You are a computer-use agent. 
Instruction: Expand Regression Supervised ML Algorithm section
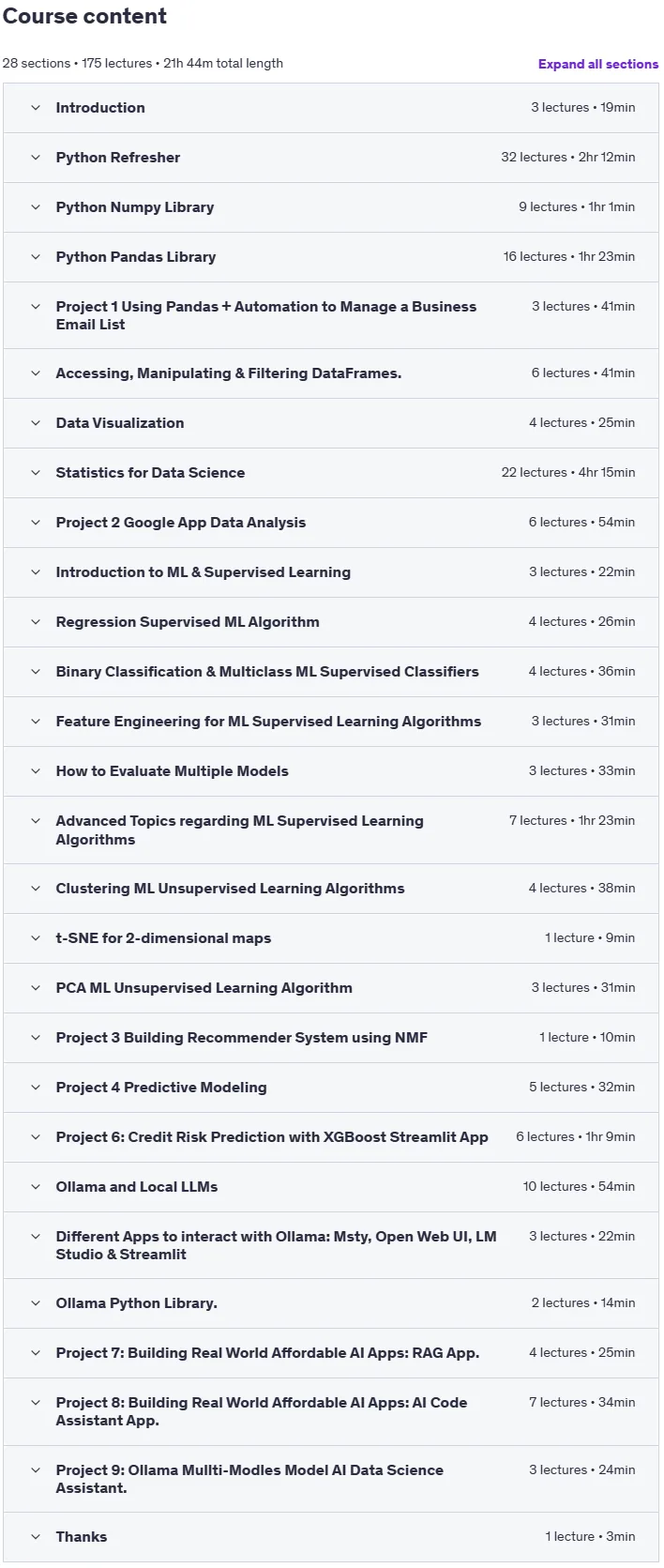click(331, 622)
